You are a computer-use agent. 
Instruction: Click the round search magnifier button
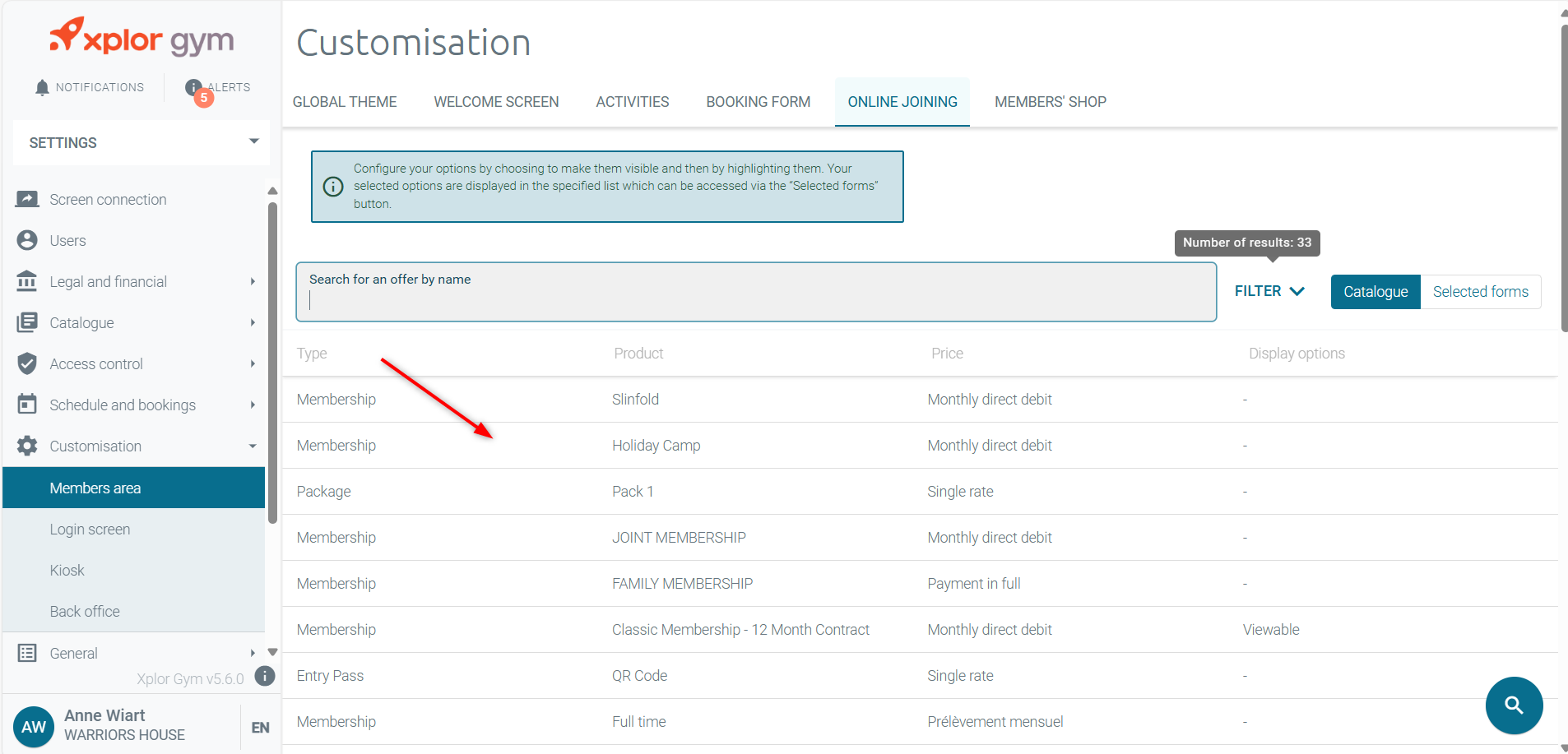point(1513,705)
